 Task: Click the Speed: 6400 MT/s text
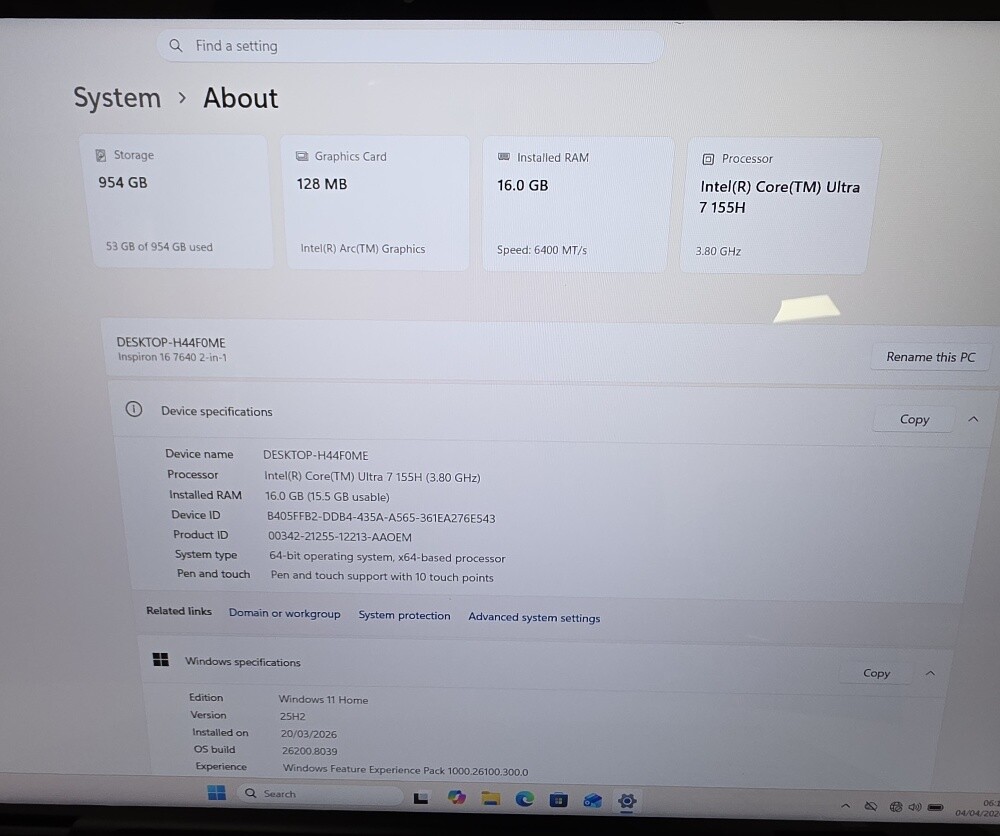pos(542,250)
